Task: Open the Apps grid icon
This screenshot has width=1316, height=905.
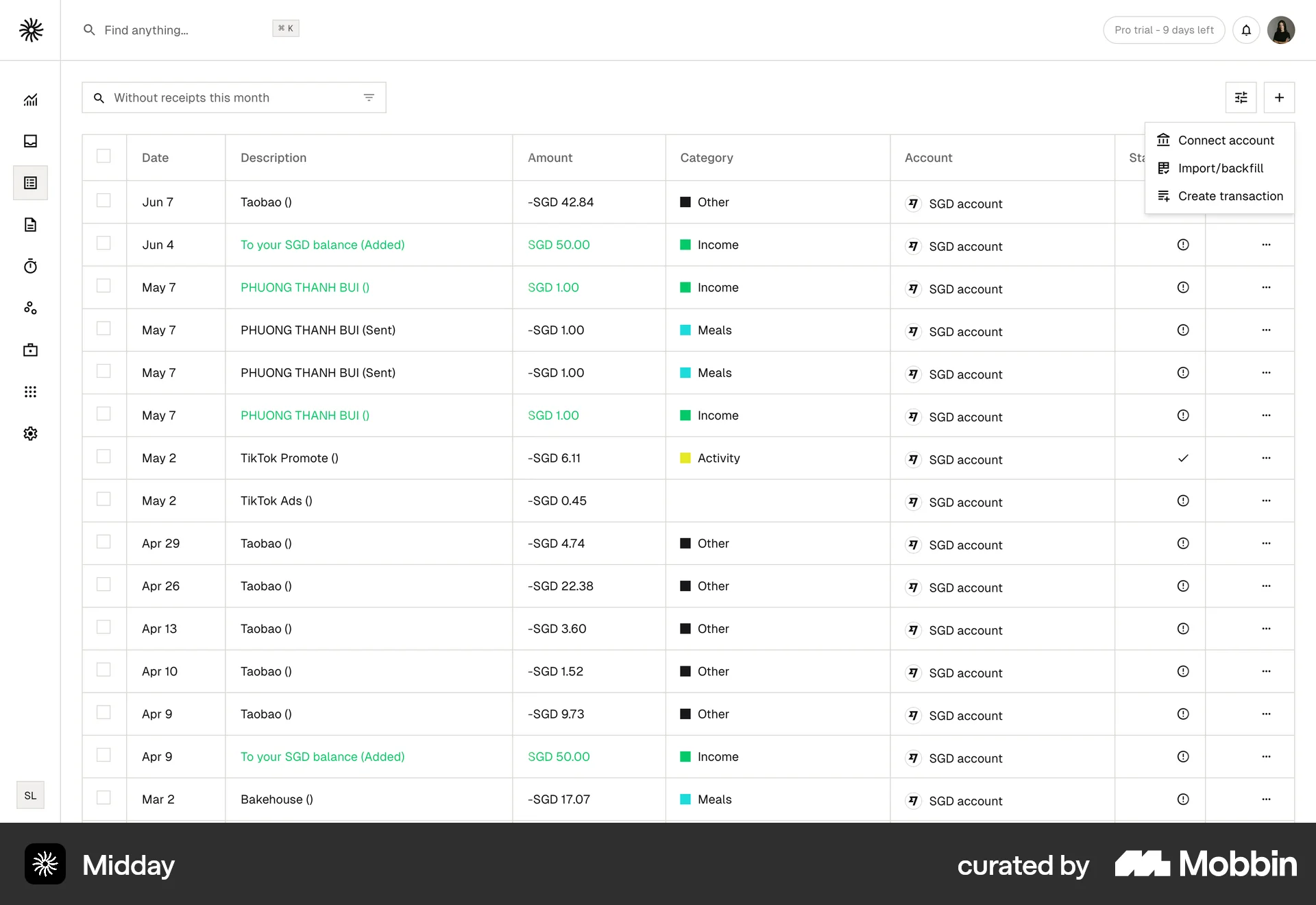Action: coord(30,391)
